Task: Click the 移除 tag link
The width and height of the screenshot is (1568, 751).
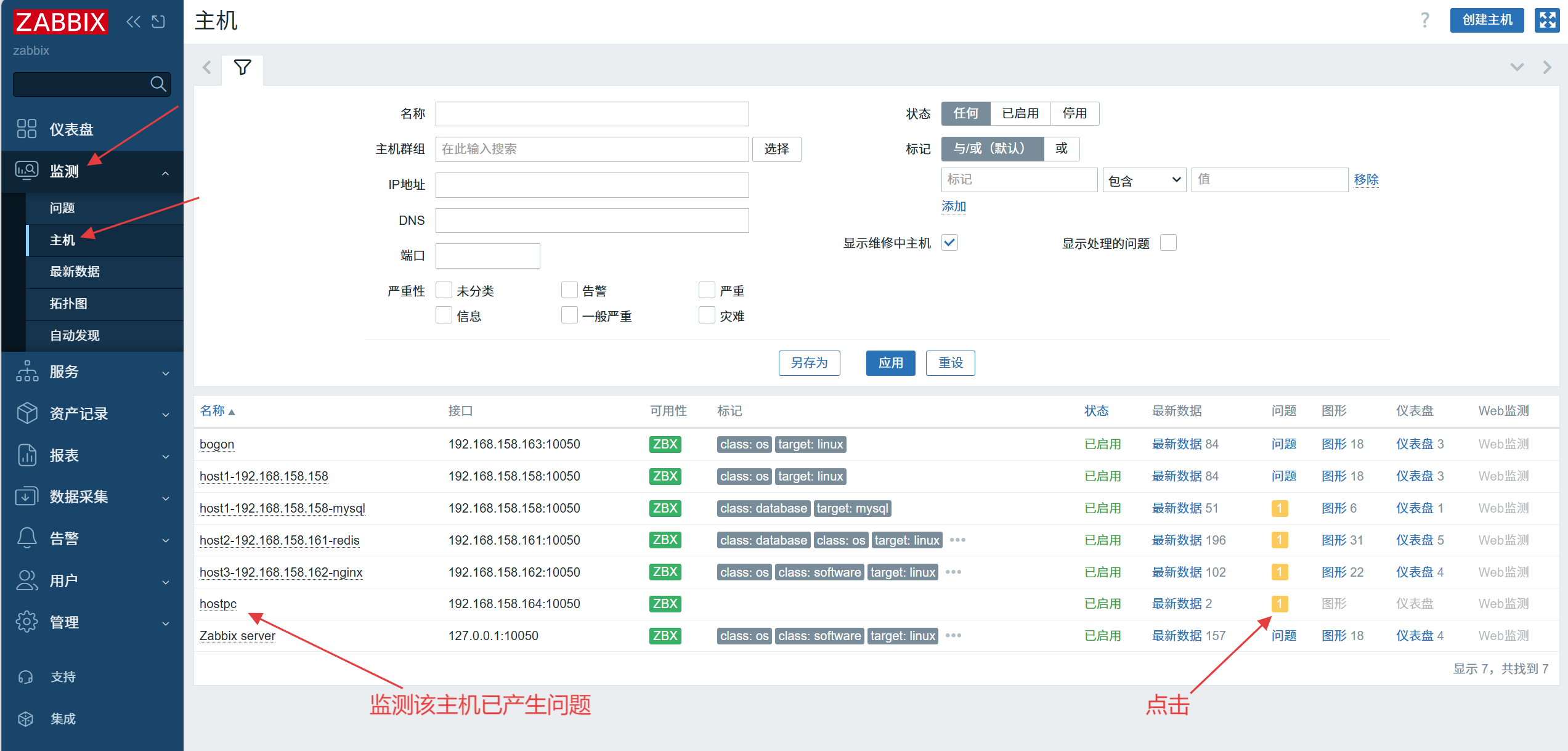Action: [x=1366, y=179]
